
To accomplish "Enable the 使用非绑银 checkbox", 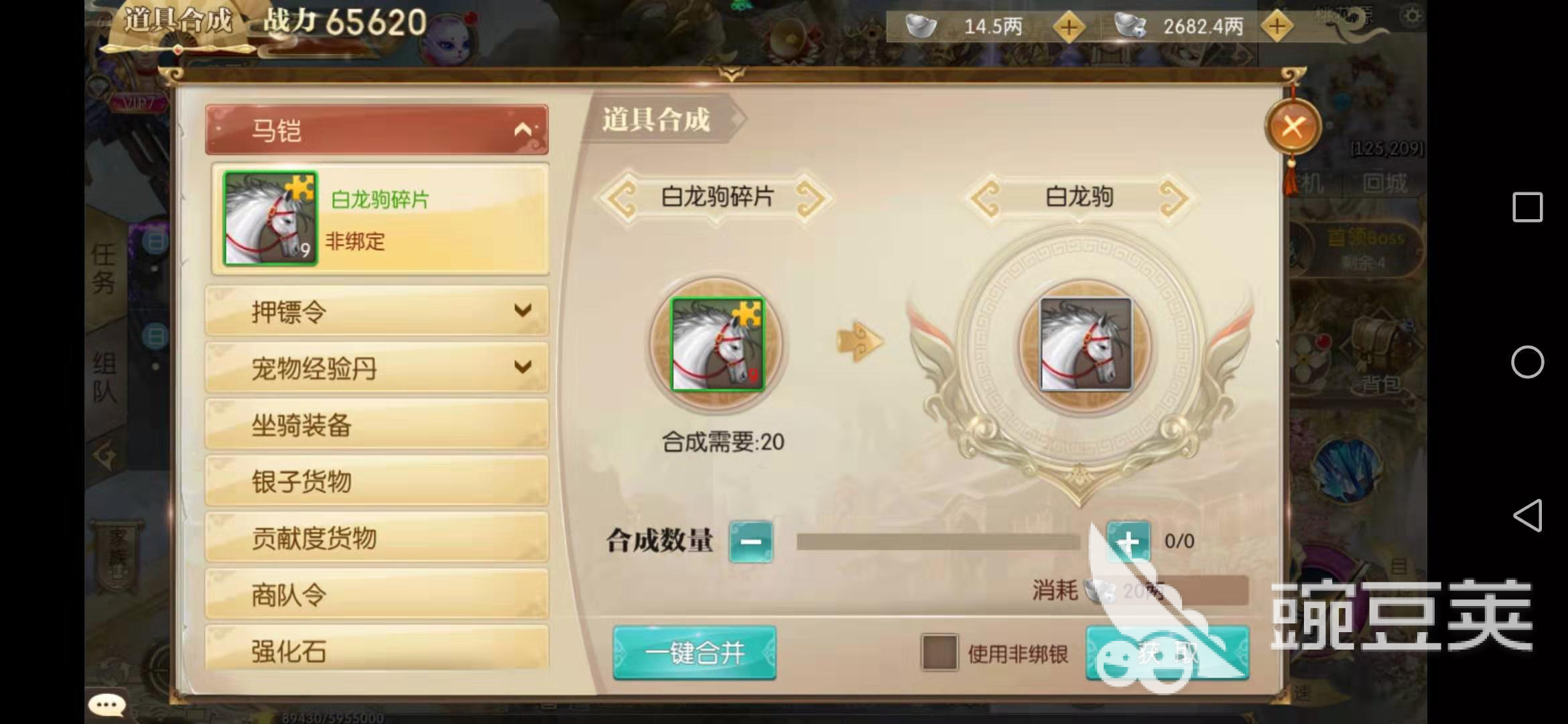I will pos(939,652).
